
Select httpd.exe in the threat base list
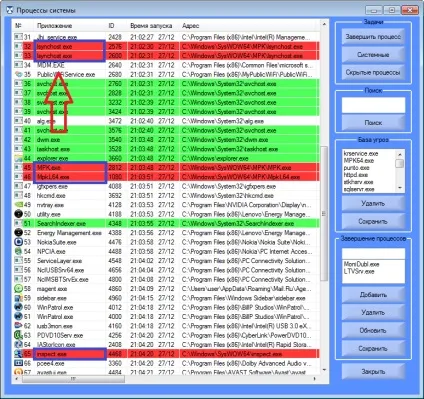click(356, 175)
